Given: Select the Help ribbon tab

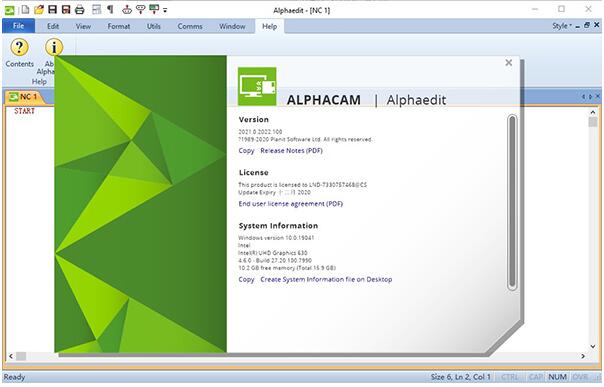Looking at the screenshot, I should [x=269, y=26].
